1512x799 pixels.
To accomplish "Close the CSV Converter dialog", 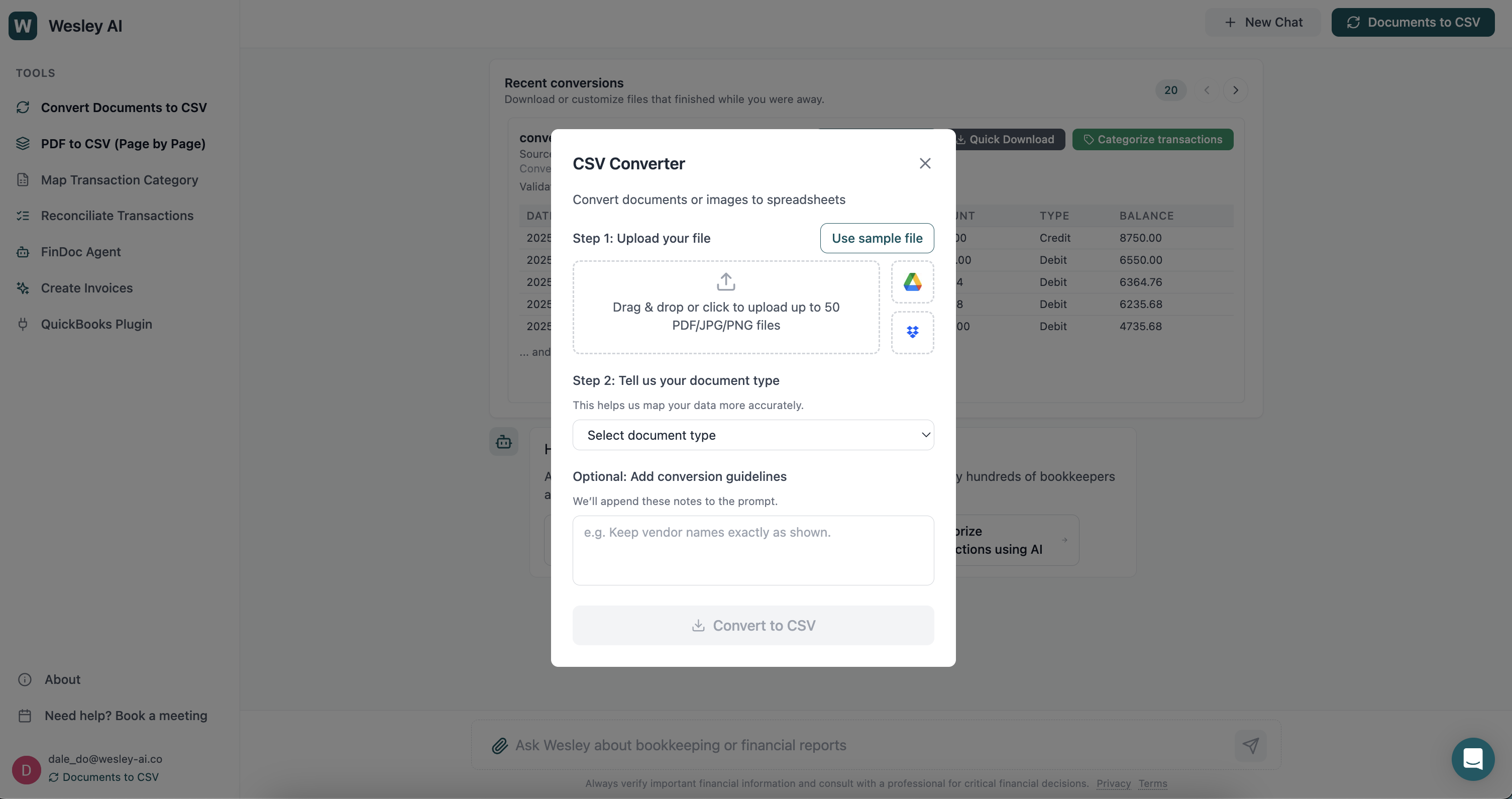I will click(924, 163).
